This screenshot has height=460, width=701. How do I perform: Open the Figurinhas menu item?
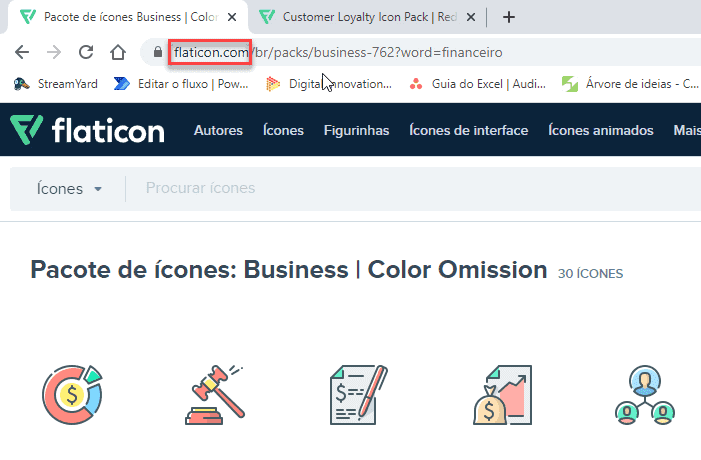click(356, 130)
